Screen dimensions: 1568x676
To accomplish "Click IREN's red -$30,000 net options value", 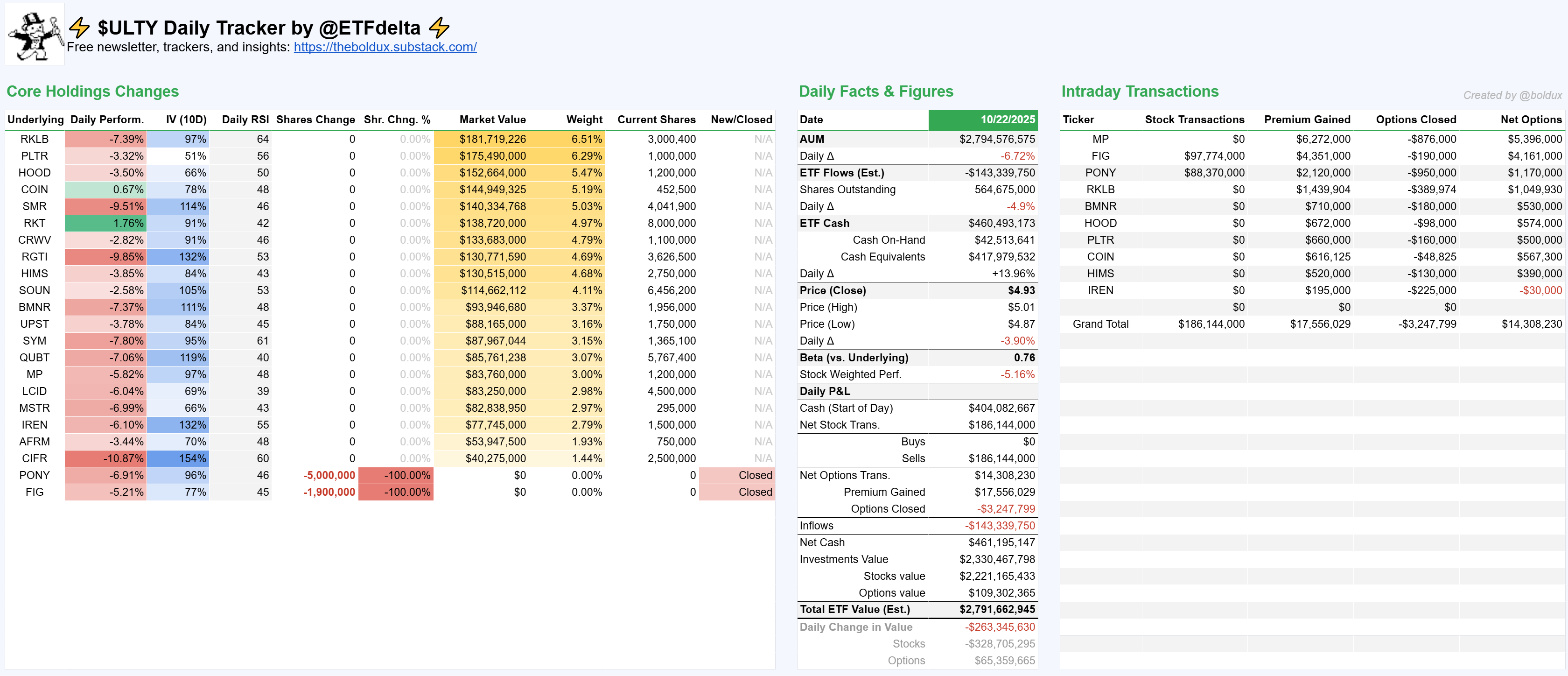I will click(1540, 290).
